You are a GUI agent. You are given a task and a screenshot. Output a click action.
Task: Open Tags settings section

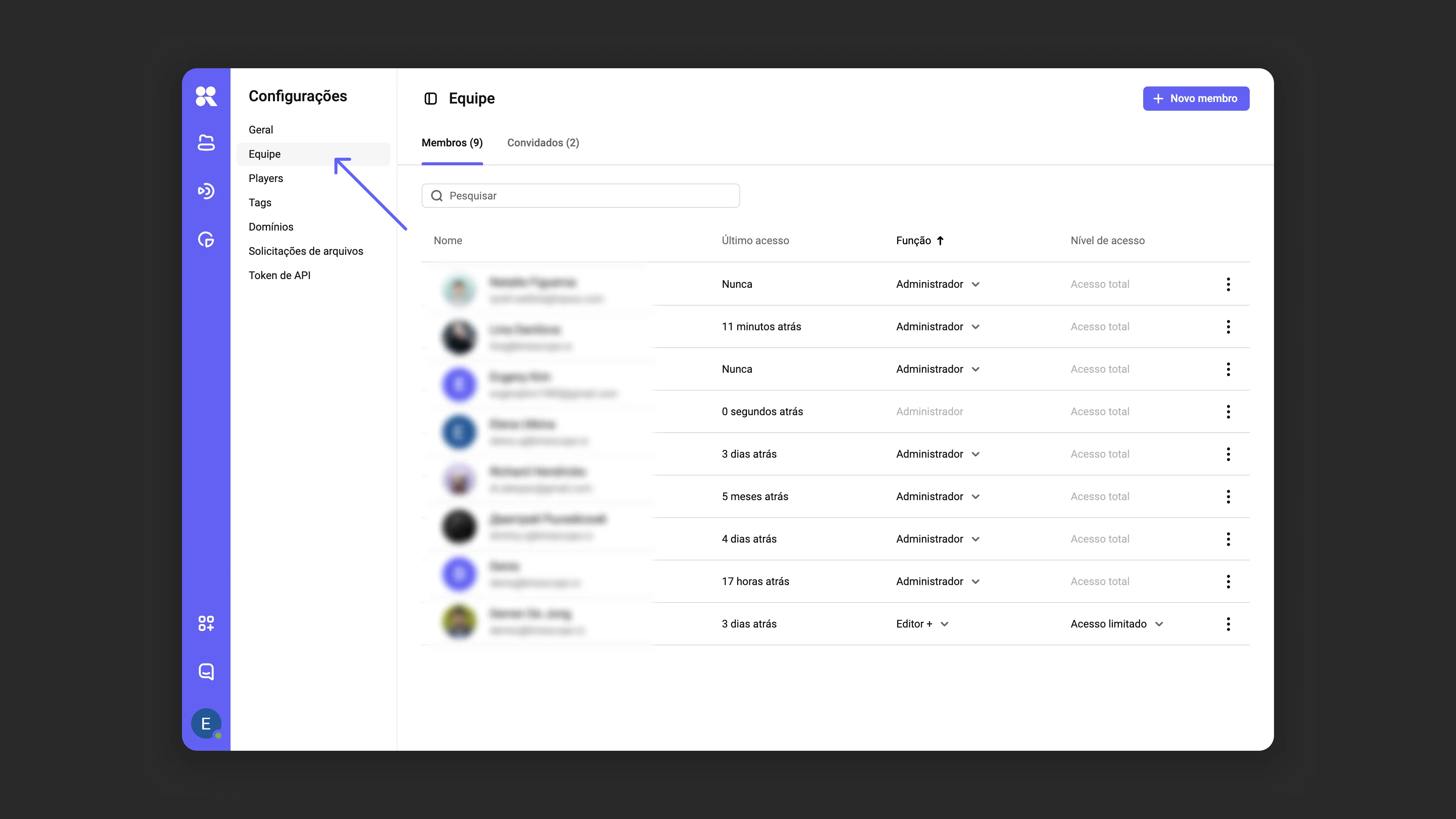coord(260,202)
